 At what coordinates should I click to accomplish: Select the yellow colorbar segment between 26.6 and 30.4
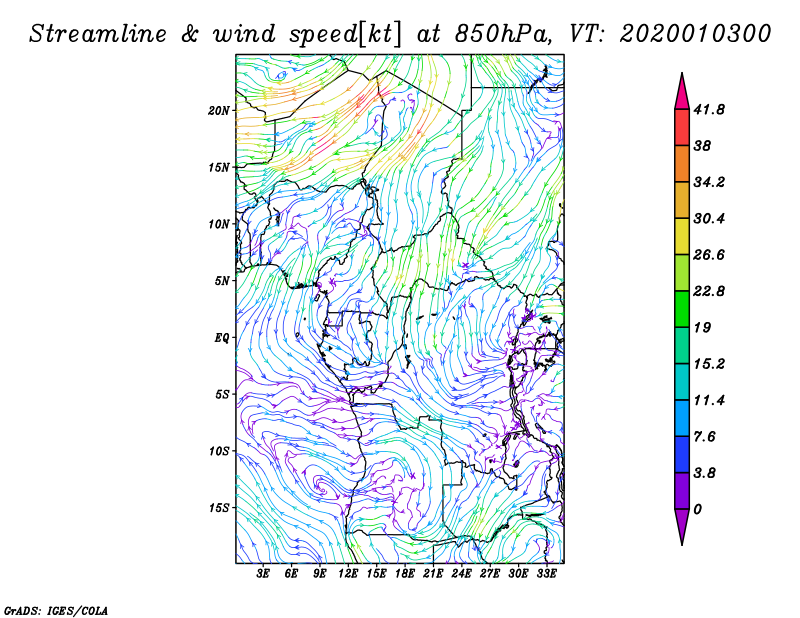682,236
